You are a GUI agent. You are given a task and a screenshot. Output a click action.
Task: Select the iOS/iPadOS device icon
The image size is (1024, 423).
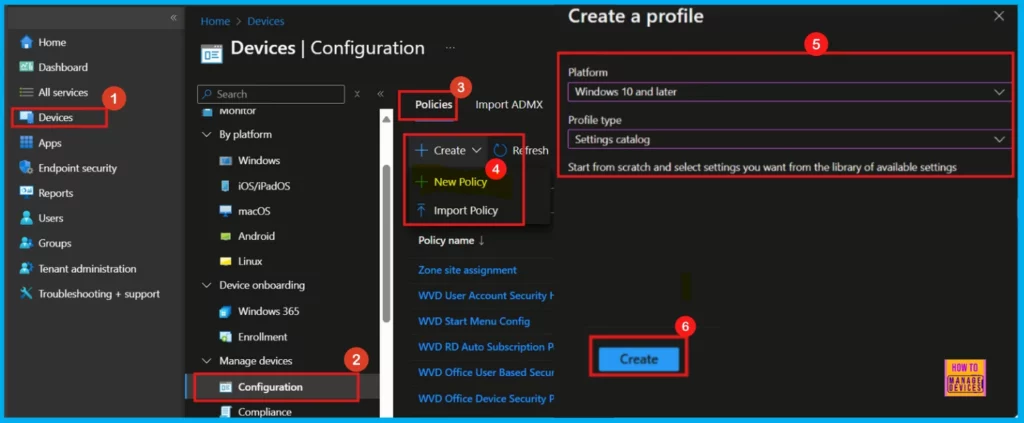click(x=225, y=186)
